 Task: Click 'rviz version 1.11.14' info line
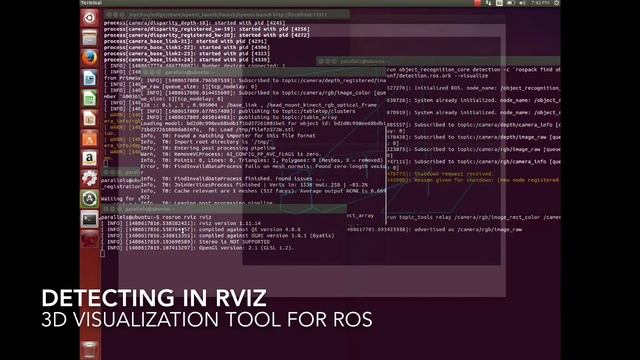tap(181, 224)
